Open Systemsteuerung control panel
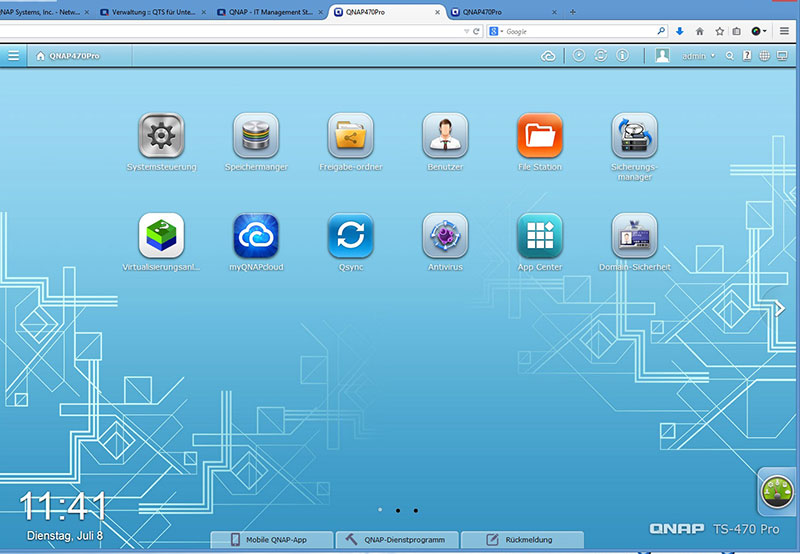 point(161,136)
